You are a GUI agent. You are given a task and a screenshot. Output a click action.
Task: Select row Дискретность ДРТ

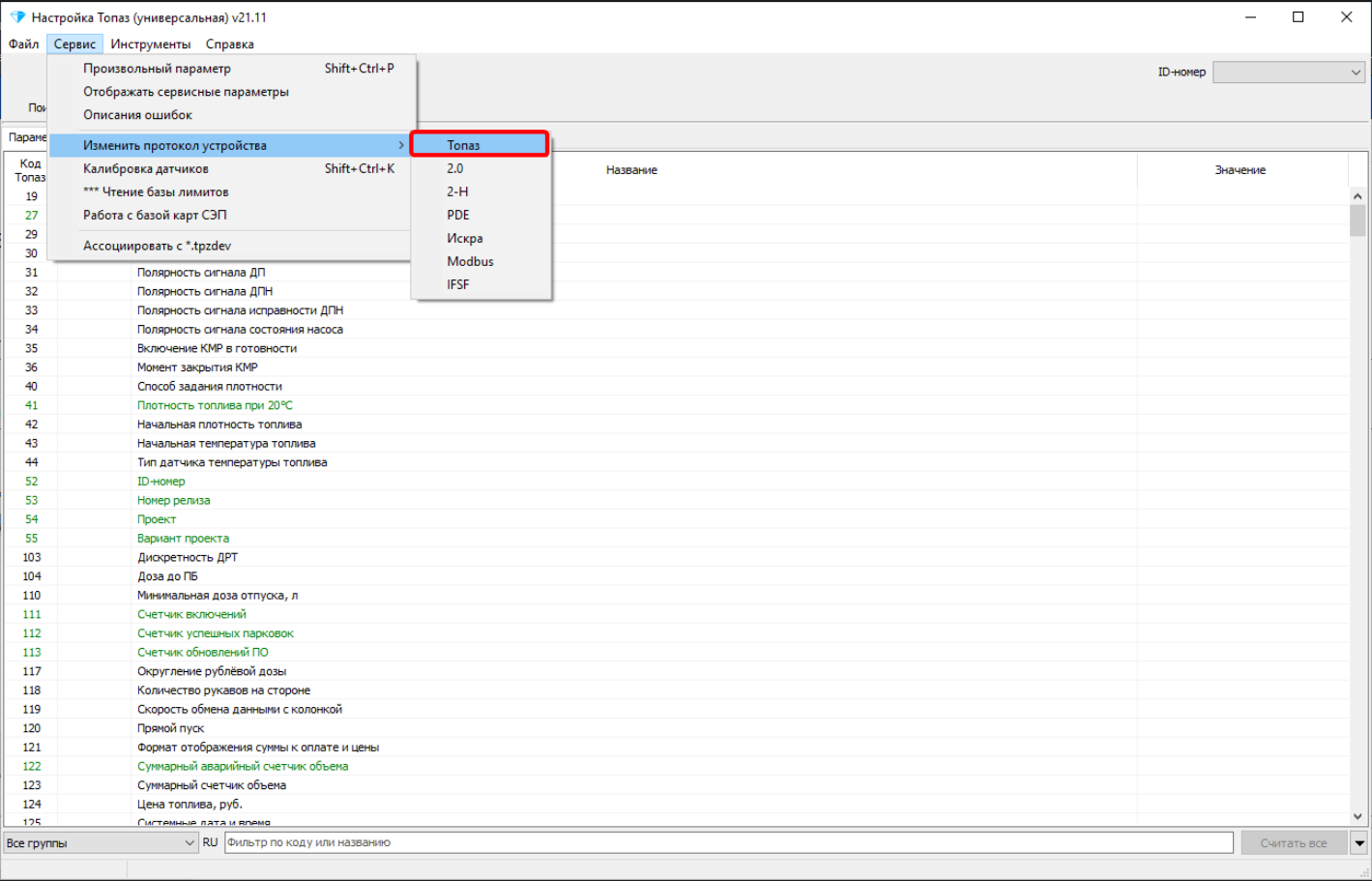677,558
